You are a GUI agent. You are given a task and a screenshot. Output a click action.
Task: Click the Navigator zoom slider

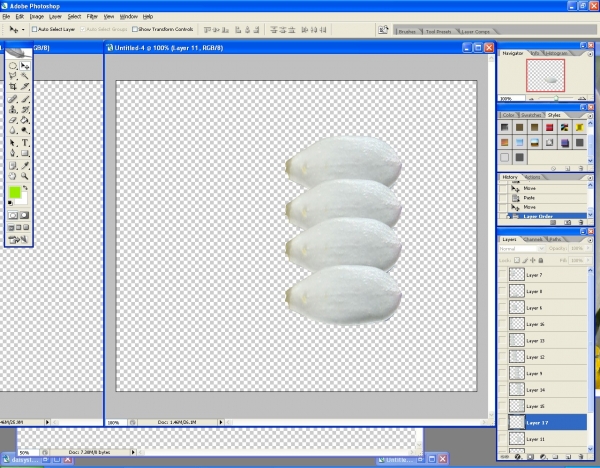[556, 99]
